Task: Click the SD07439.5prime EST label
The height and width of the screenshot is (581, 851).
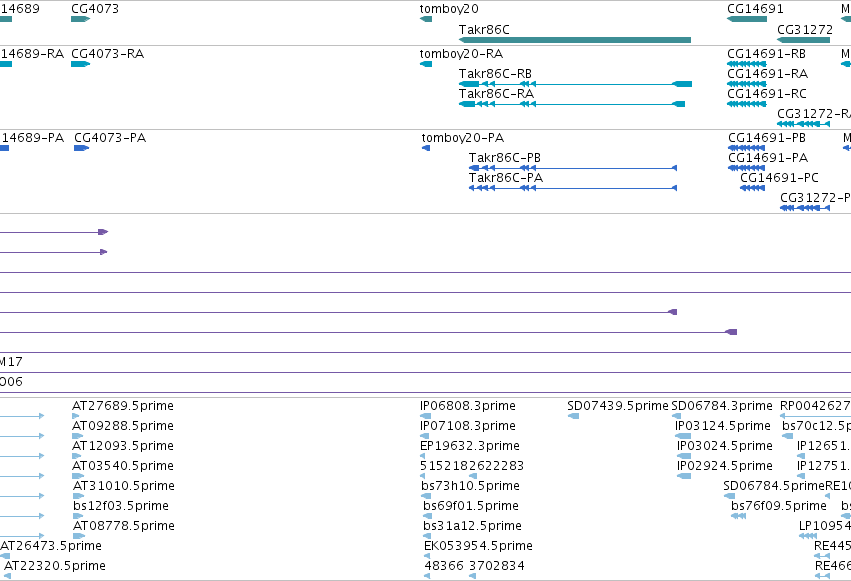Action: 618,406
